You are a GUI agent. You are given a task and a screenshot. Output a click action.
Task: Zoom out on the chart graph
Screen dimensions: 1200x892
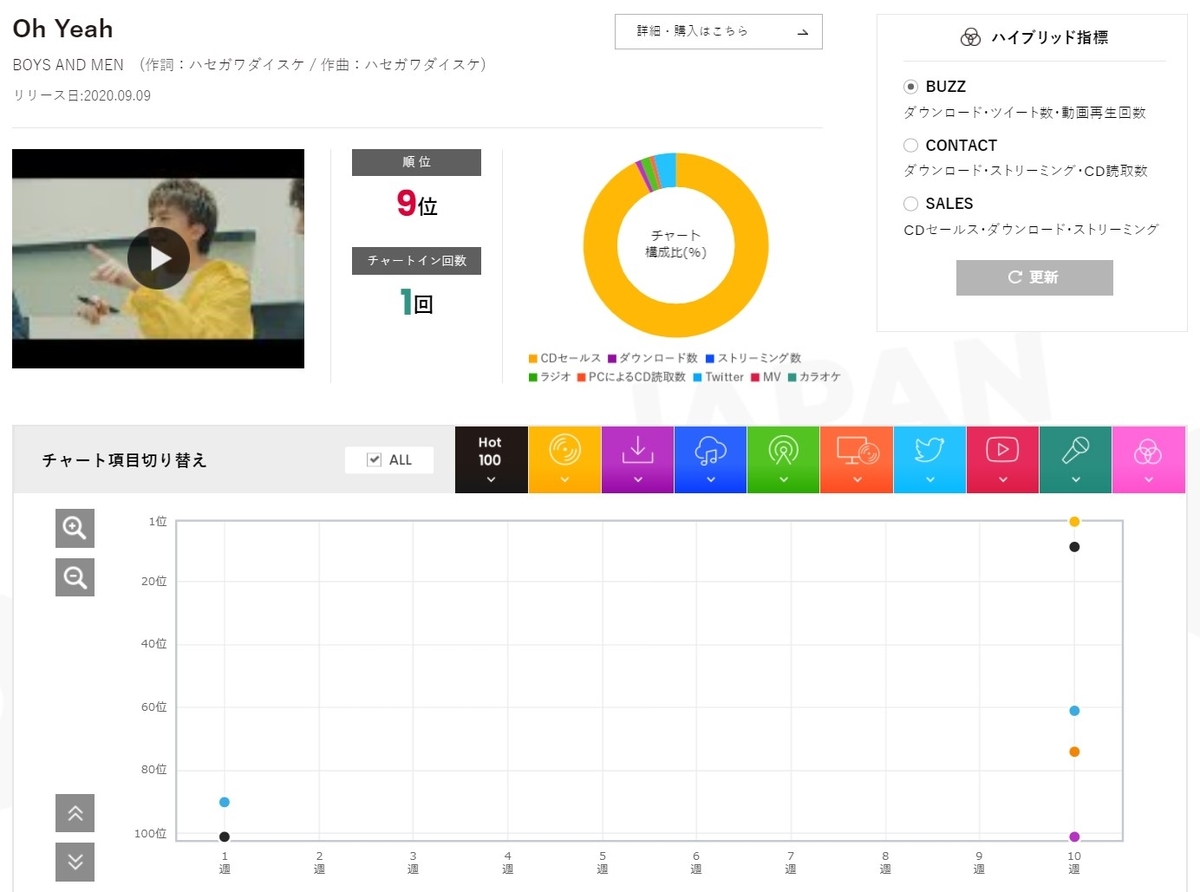[75, 577]
